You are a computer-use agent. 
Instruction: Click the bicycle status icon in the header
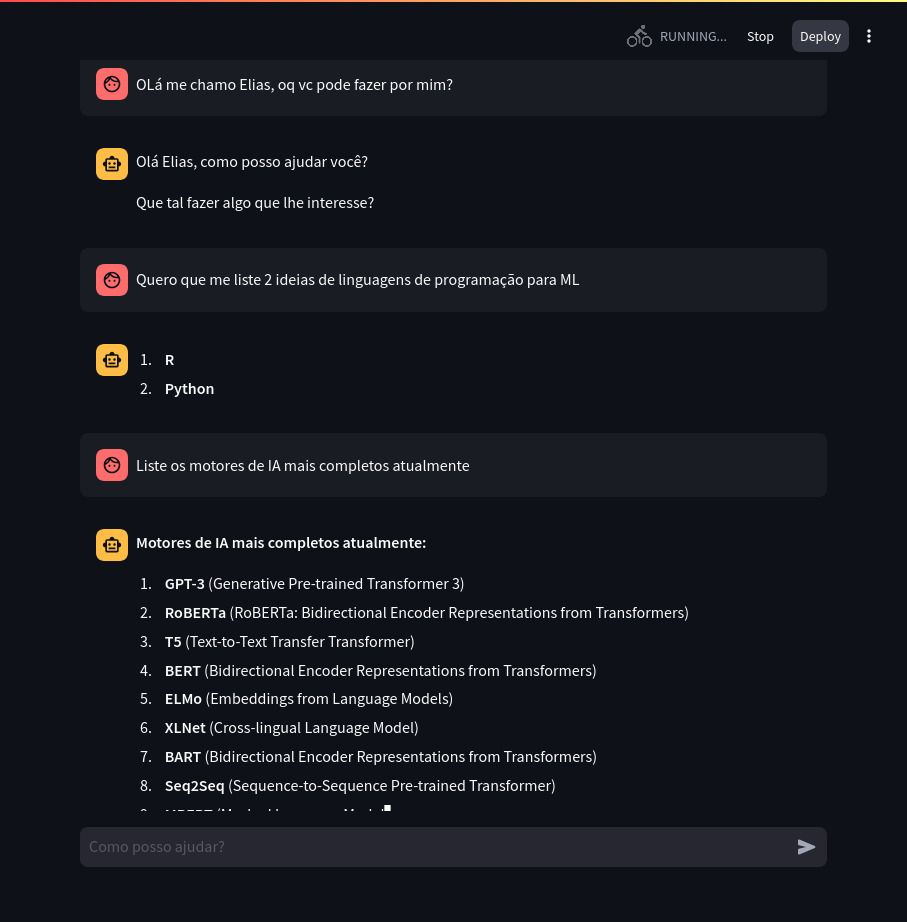pos(639,36)
